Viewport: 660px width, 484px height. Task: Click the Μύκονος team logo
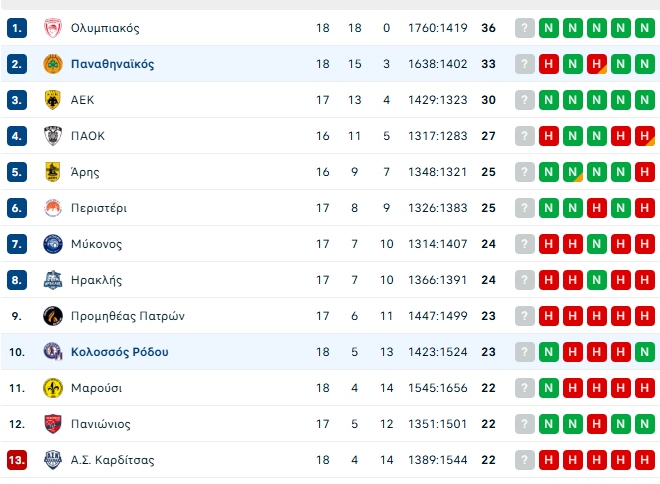pyautogui.click(x=53, y=244)
